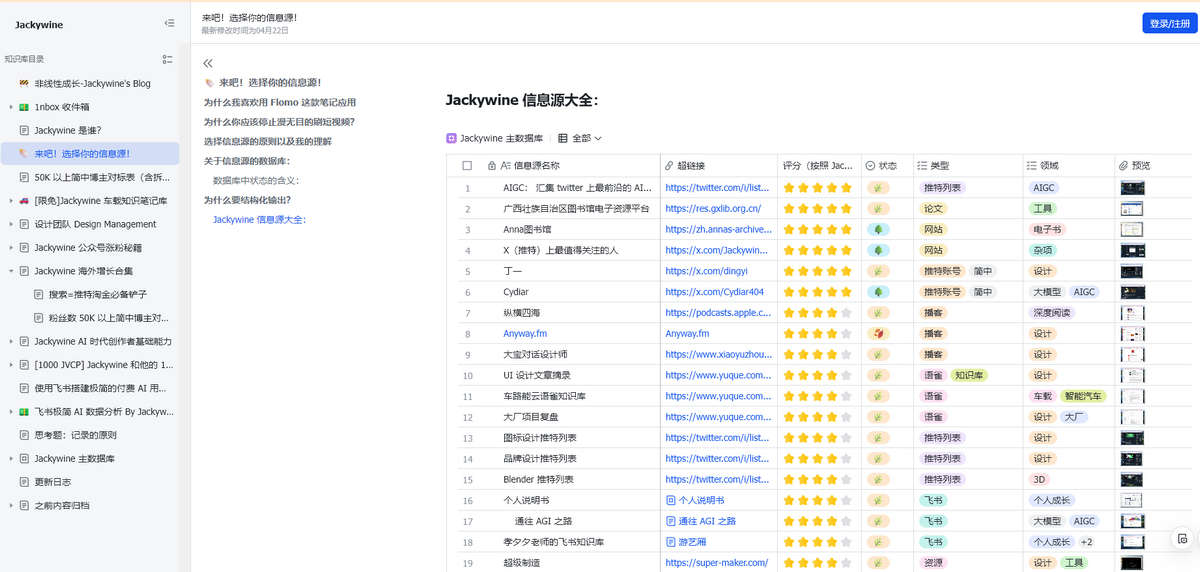1200x572 pixels.
Task: Click the star rating in the Cydiar row
Action: [x=817, y=292]
